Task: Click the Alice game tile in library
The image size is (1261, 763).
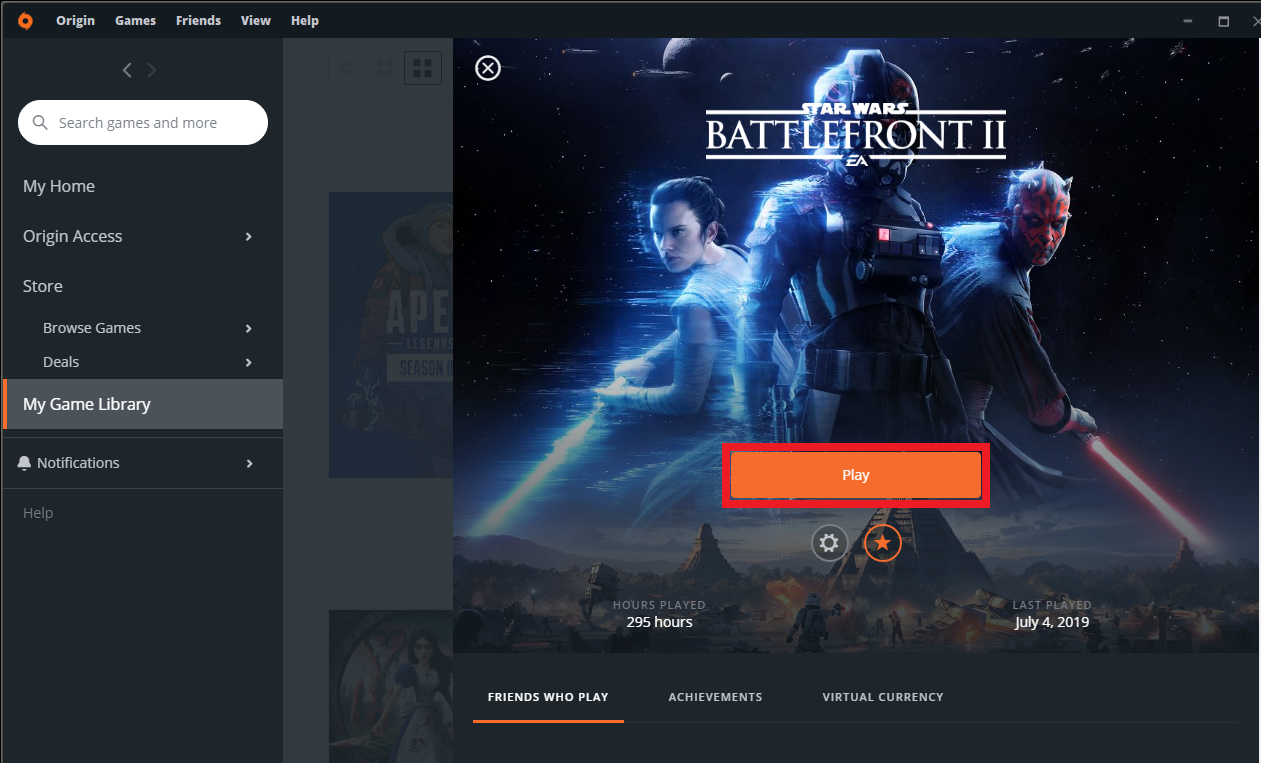Action: (x=391, y=686)
